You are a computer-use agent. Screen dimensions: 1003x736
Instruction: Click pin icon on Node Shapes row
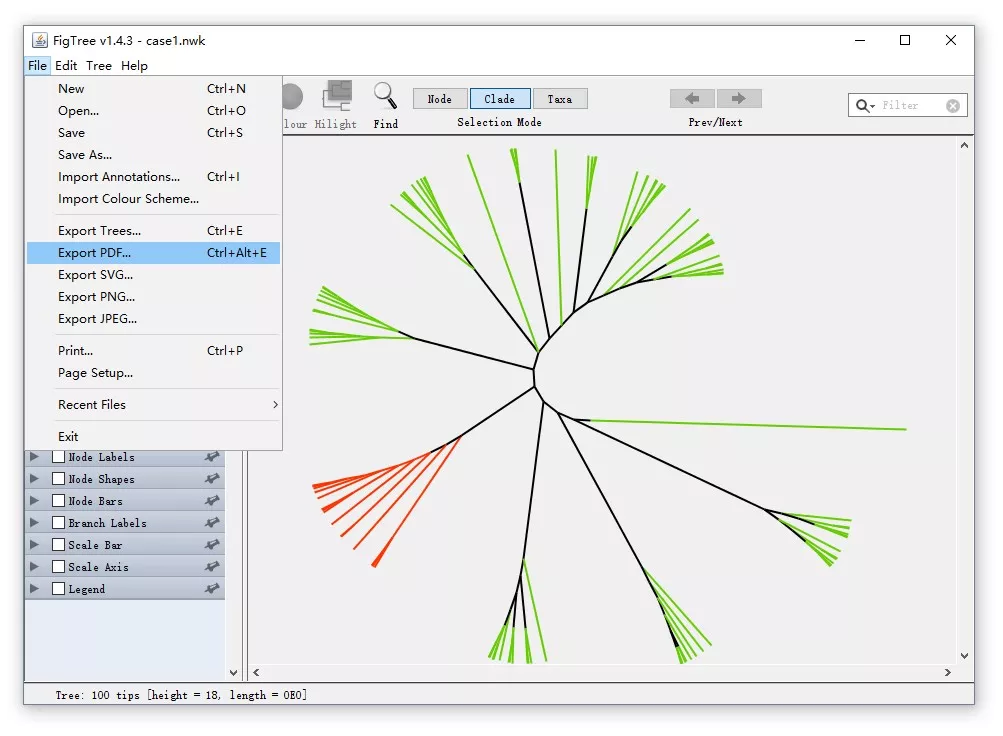pyautogui.click(x=212, y=478)
